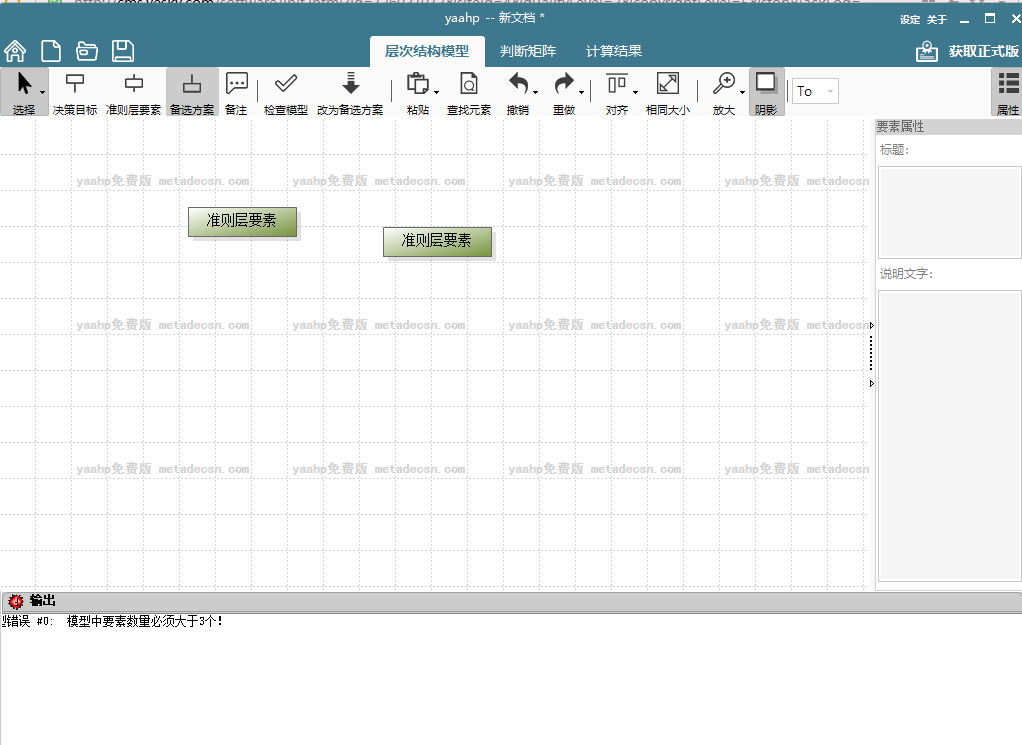Switch to 层次结构模型 tab
The image size is (1022, 745).
427,51
